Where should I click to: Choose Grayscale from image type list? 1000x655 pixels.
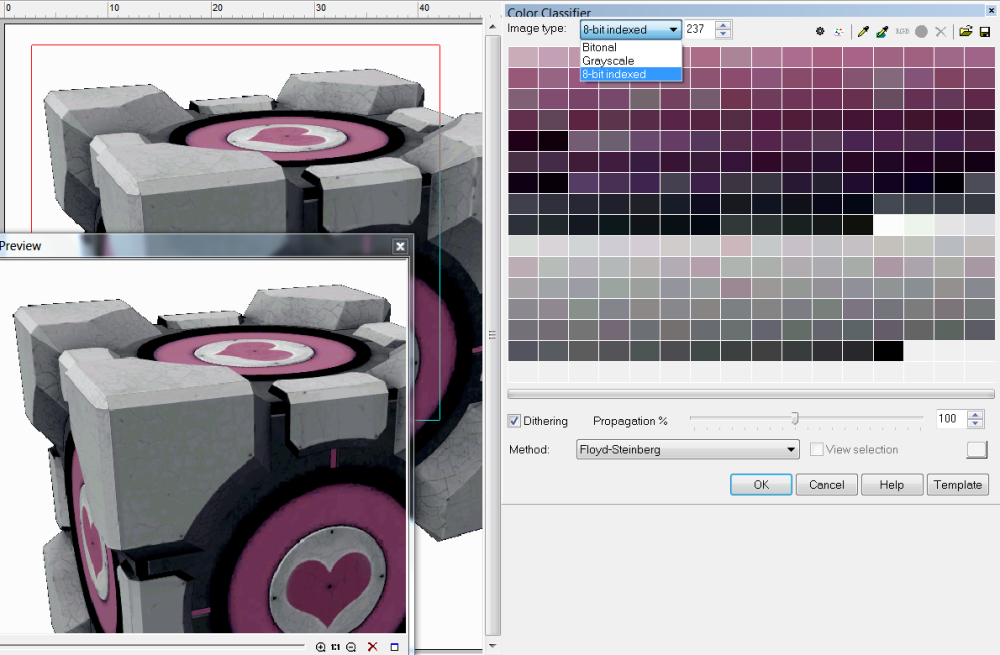pos(631,61)
